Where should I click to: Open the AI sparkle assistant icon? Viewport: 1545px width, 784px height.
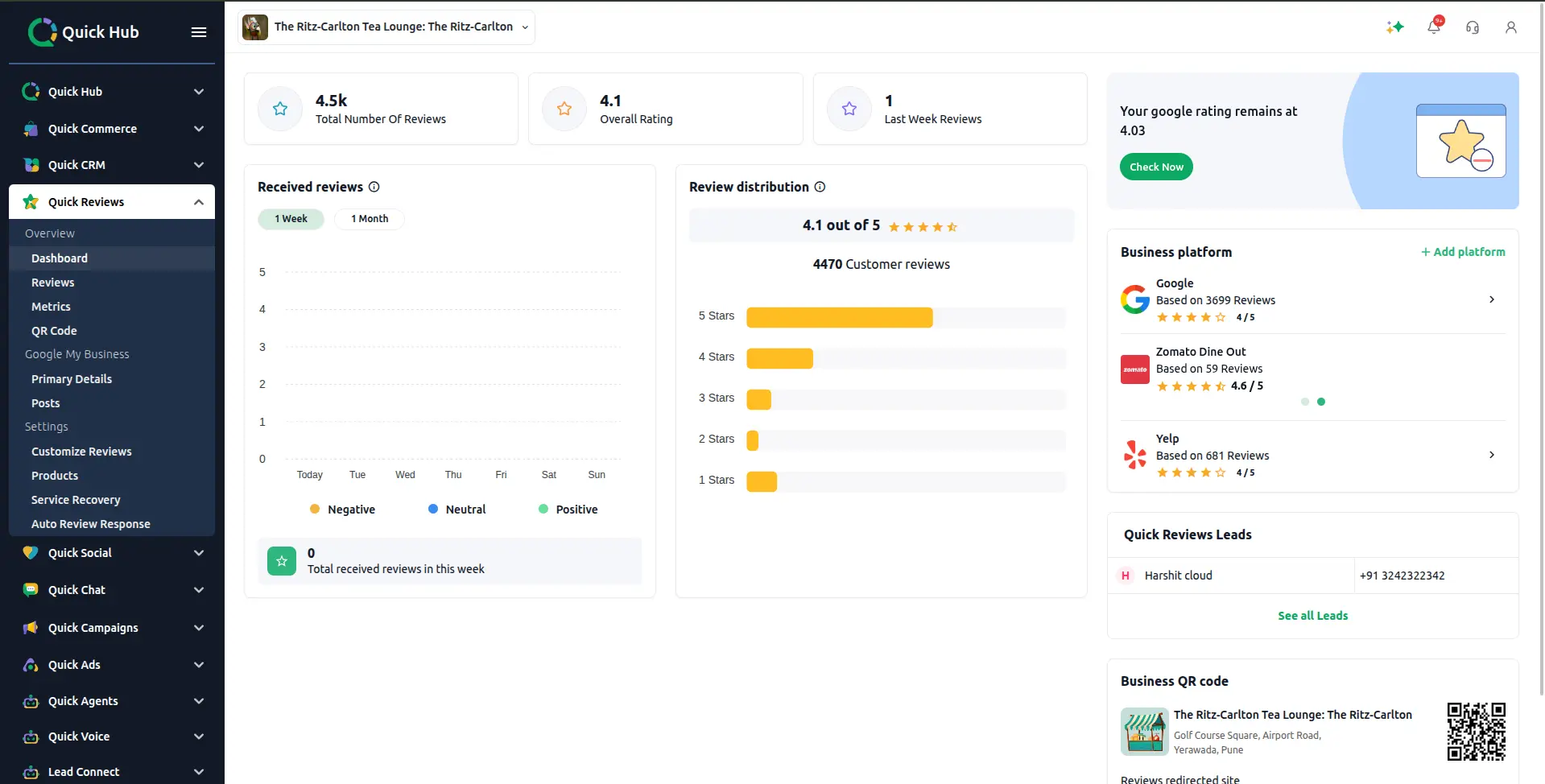click(x=1395, y=27)
